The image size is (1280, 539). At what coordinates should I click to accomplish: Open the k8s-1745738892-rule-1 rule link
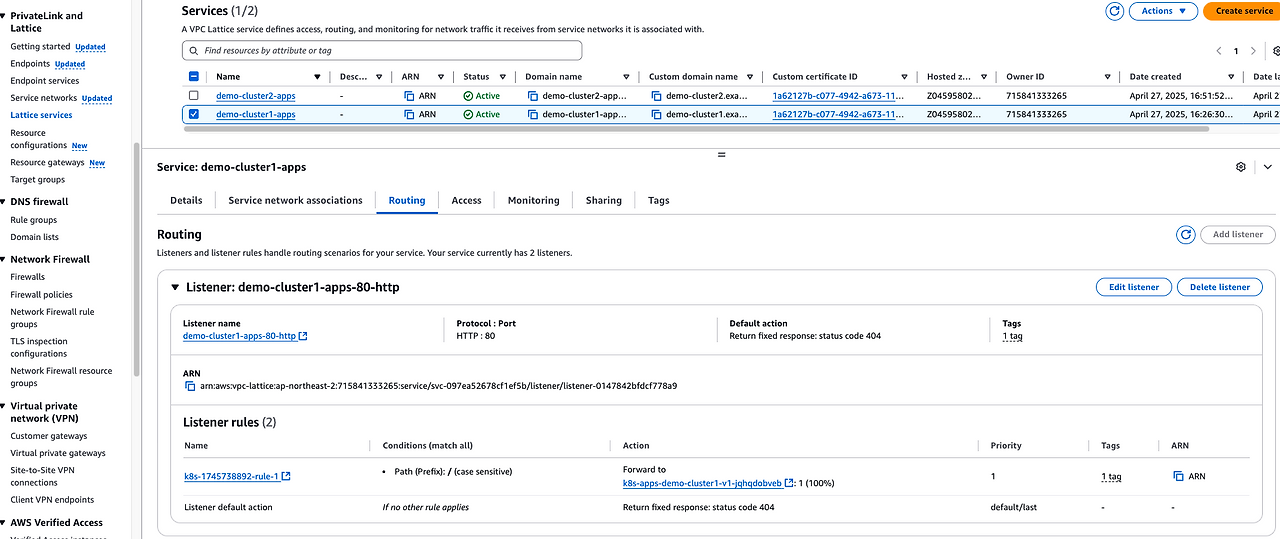[237, 477]
